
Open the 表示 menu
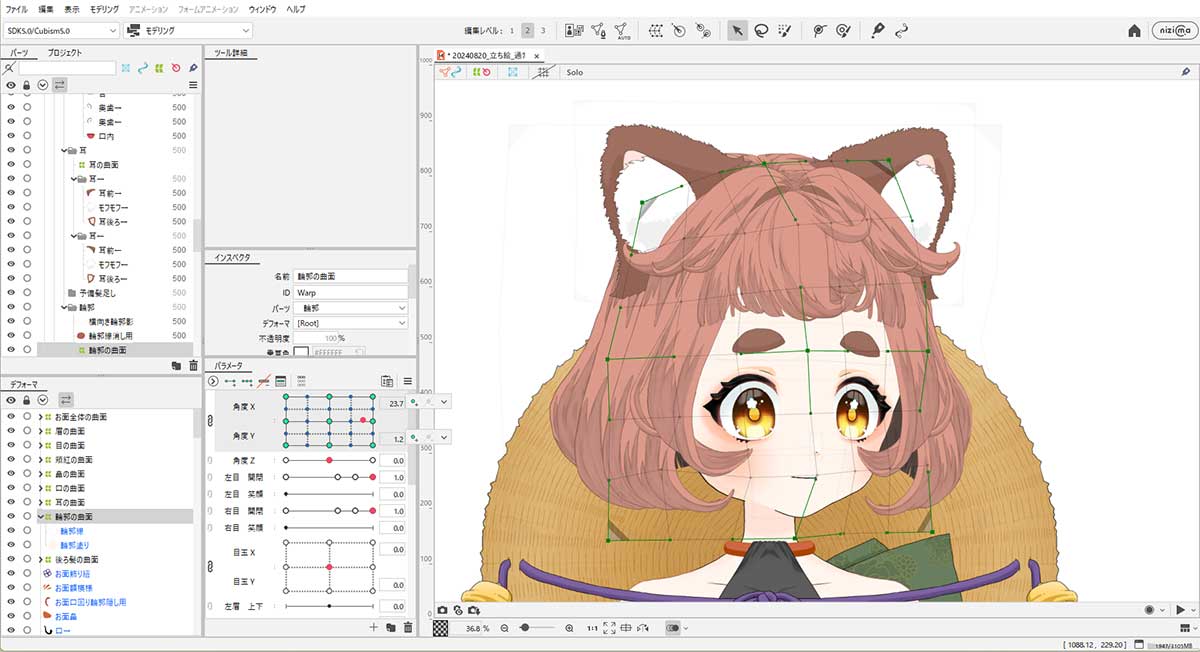[x=72, y=8]
